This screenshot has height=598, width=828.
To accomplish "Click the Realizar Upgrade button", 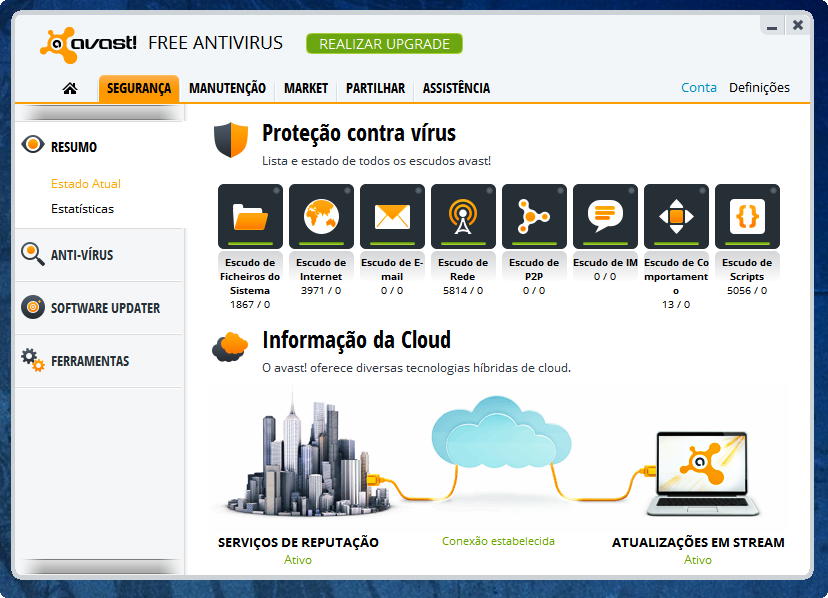I will [384, 44].
